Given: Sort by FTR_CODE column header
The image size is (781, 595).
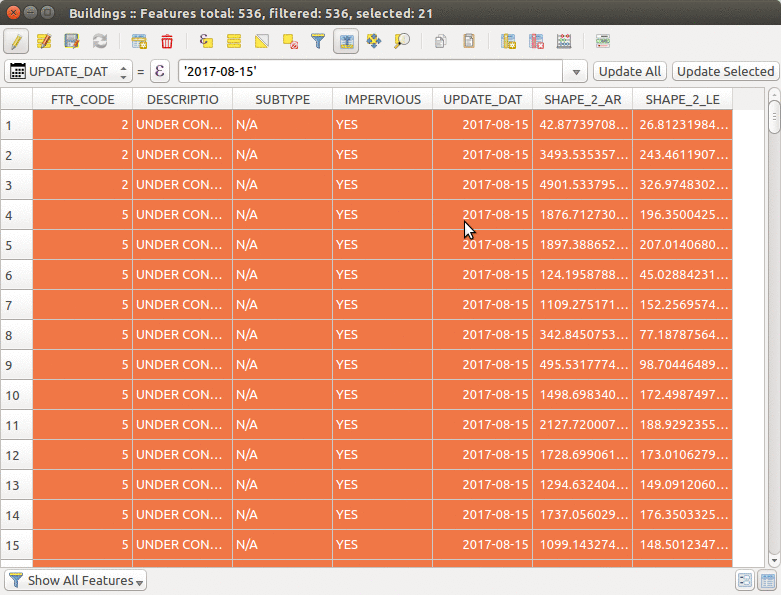Looking at the screenshot, I should [83, 99].
